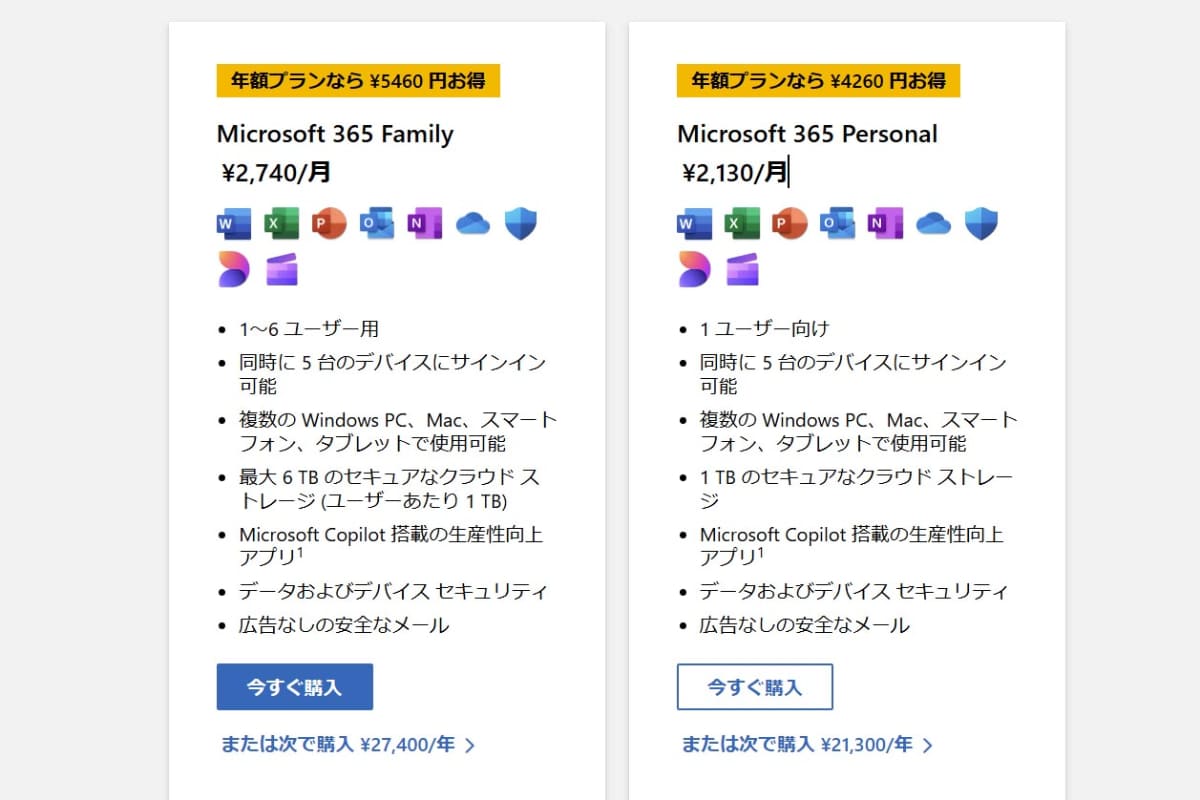Viewport: 1200px width, 800px height.
Task: Click the Outlook icon in Family plan
Action: pyautogui.click(x=377, y=224)
